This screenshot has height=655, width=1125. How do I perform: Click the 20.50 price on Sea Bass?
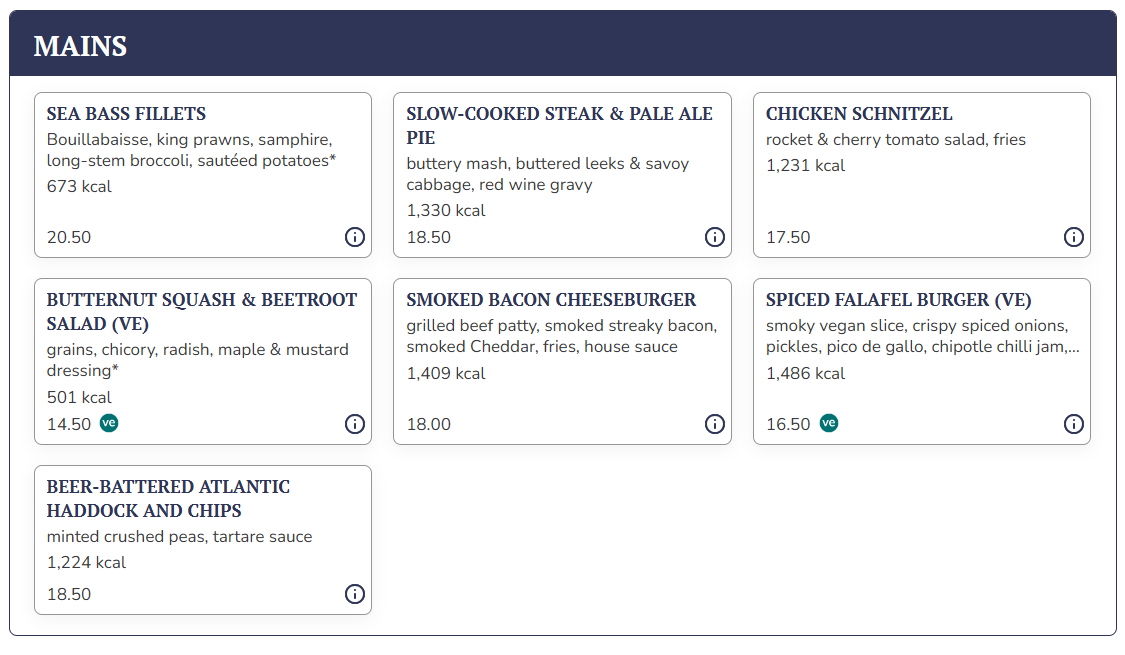tap(69, 238)
